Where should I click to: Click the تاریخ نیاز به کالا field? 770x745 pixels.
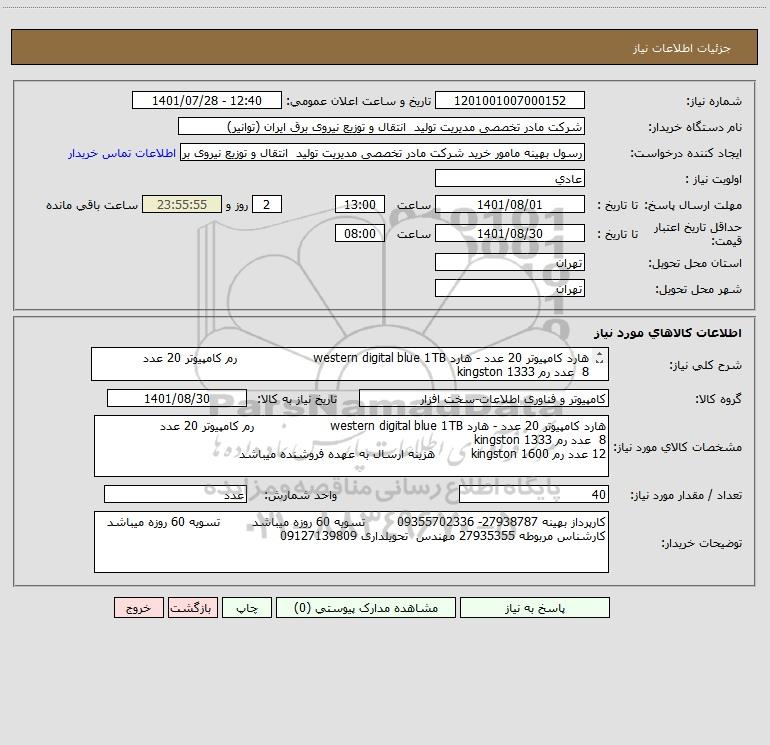point(177,398)
